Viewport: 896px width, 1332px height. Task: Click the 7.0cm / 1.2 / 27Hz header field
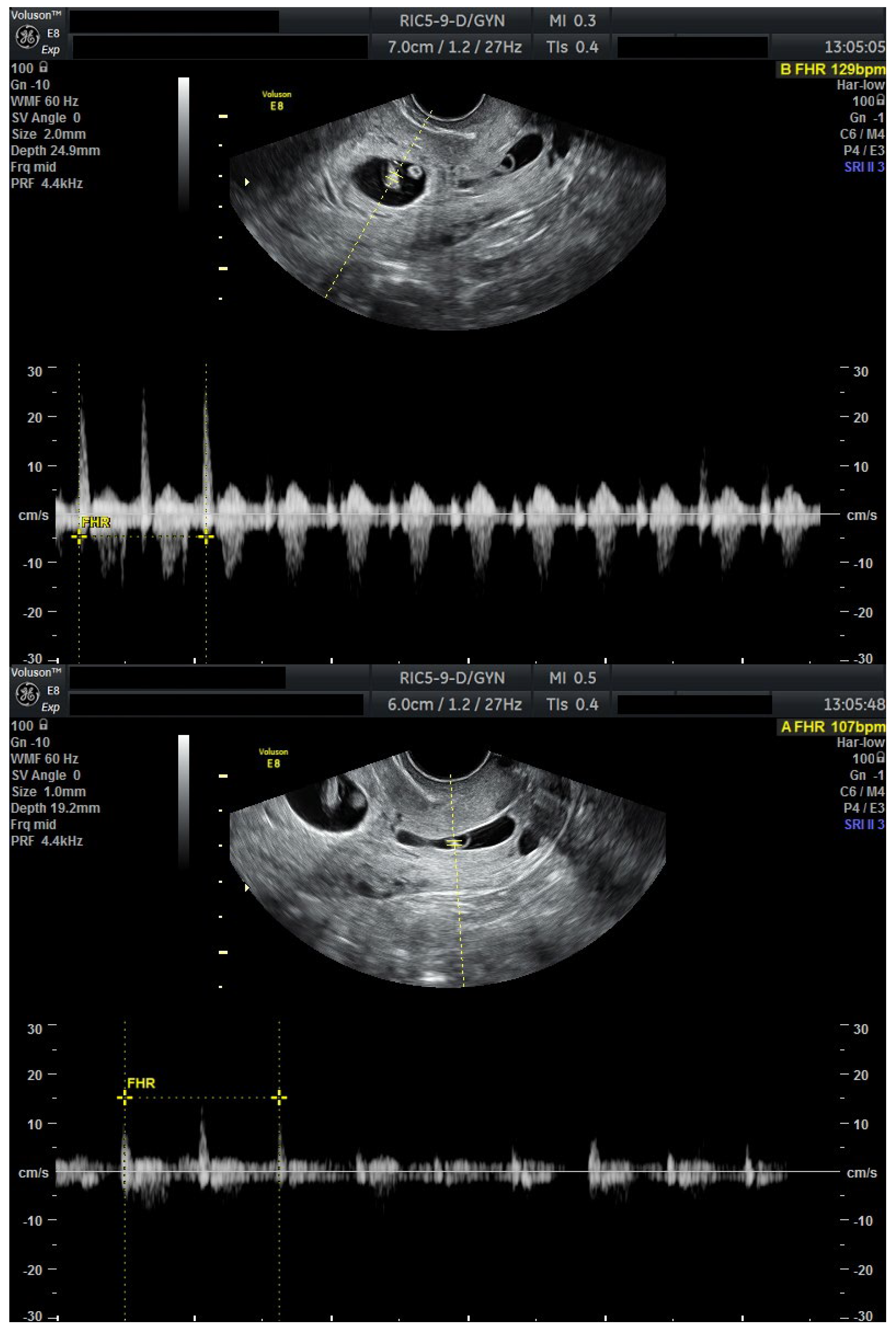point(454,47)
